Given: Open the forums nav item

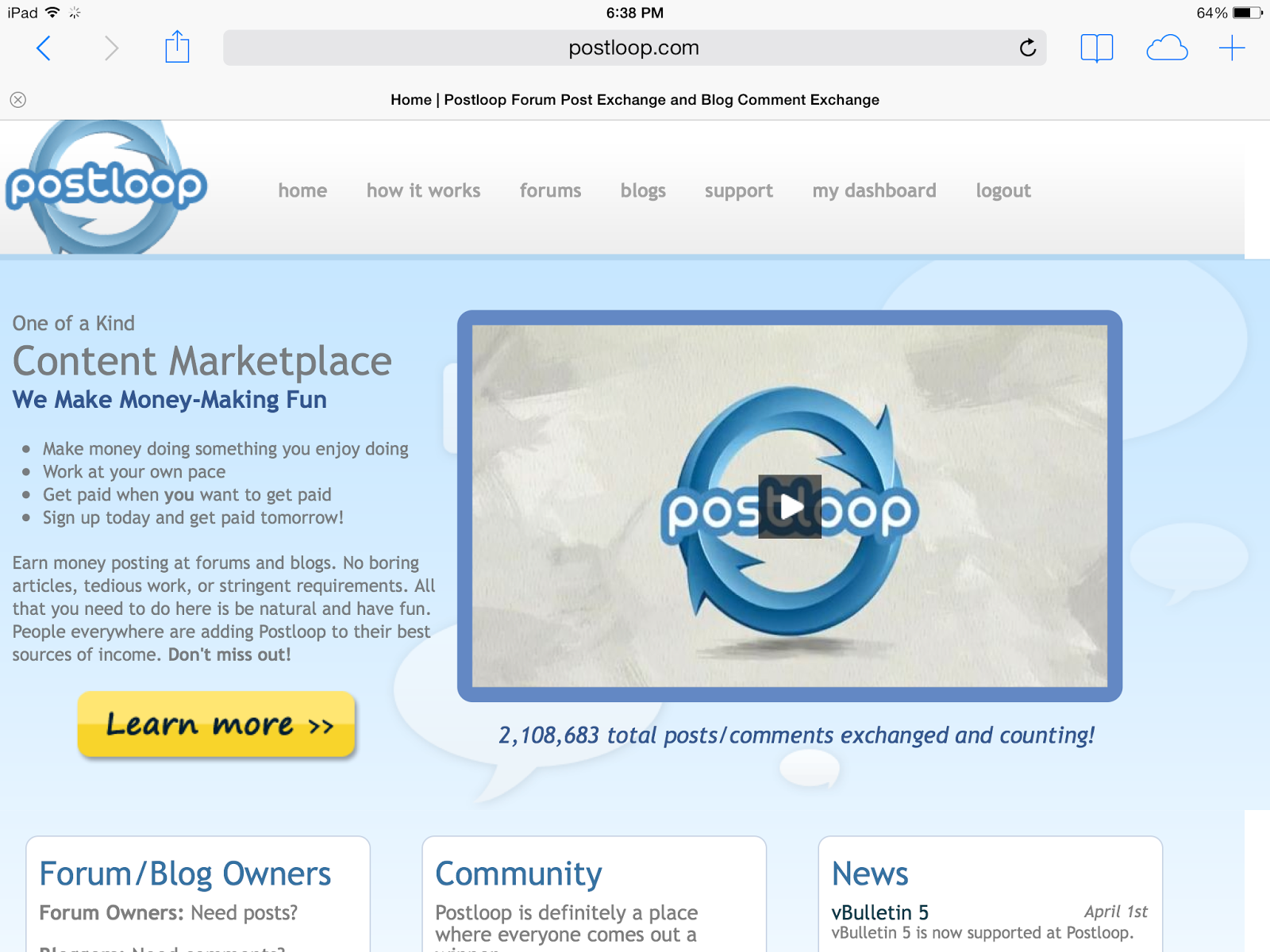Looking at the screenshot, I should (x=550, y=190).
